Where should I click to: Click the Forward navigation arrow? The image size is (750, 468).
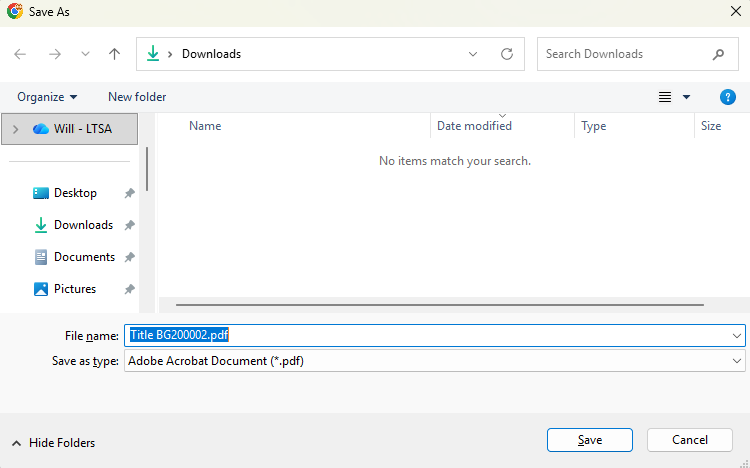[55, 54]
